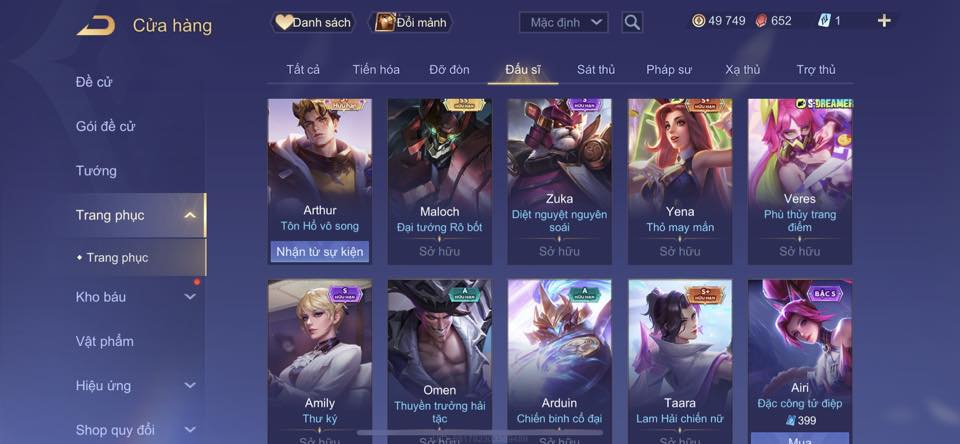This screenshot has width=960, height=444.
Task: Expand the Hiệu ứng sidebar section
Action: 190,386
